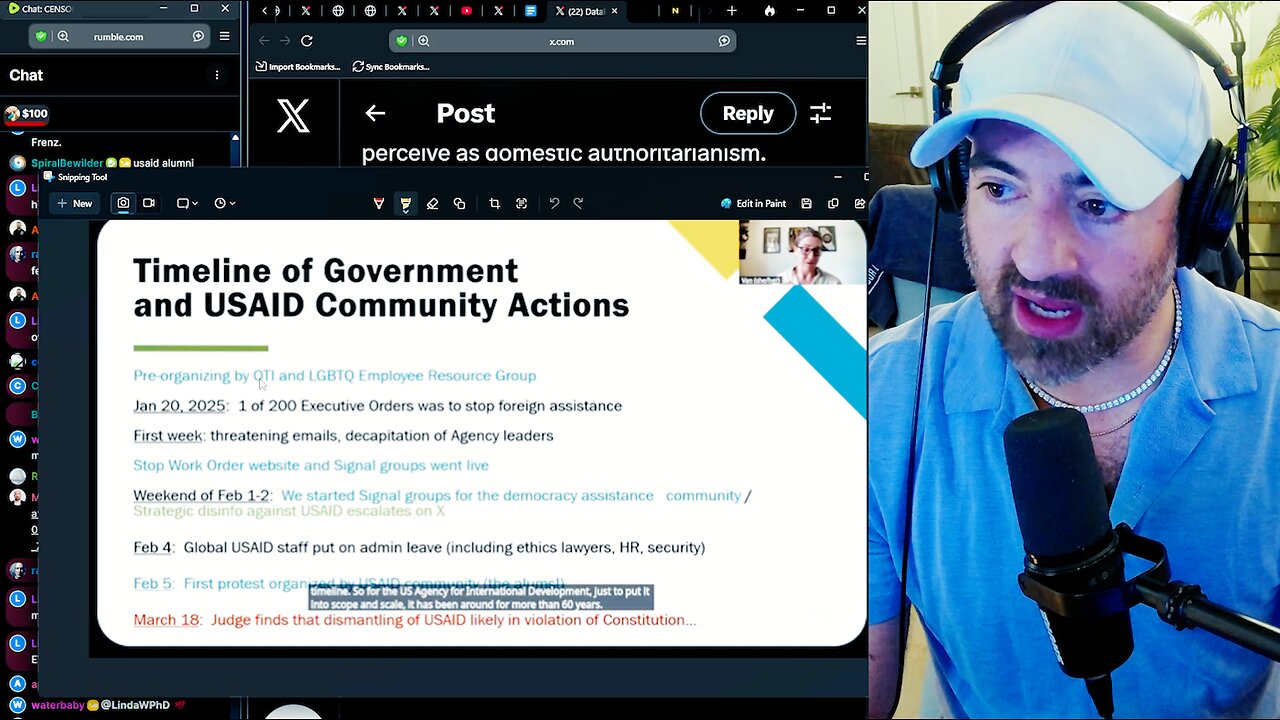Image resolution: width=1280 pixels, height=720 pixels.
Task: Click the SpiralBewilder username in chat
Action: coord(65,163)
